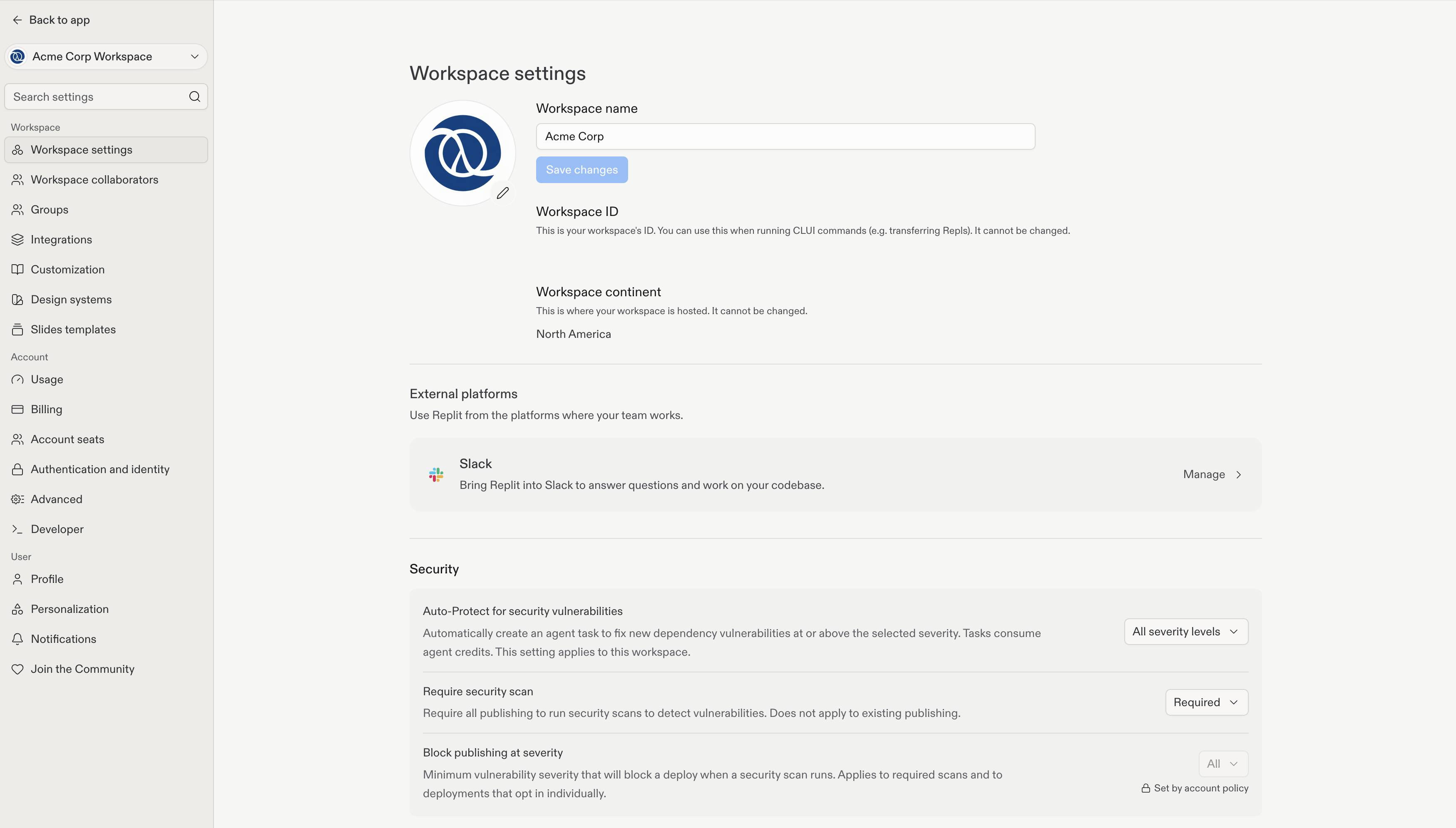This screenshot has width=1456, height=828.
Task: Click the Join the Community link
Action: [106, 669]
